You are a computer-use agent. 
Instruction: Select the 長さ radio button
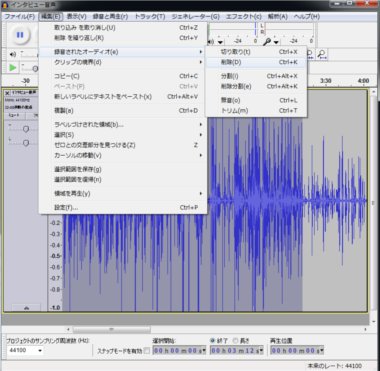(235, 341)
